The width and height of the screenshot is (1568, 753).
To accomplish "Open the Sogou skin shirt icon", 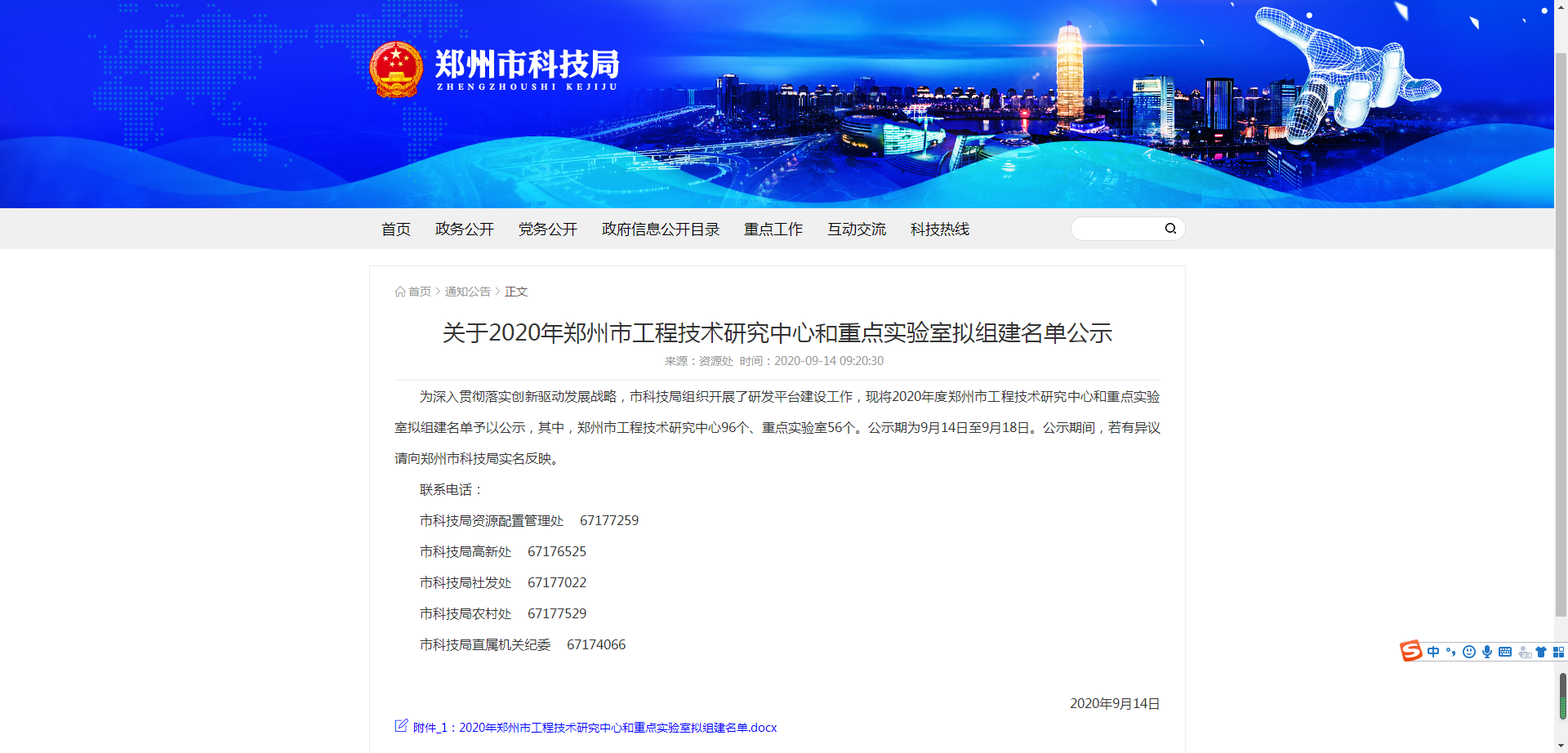I will [1541, 652].
